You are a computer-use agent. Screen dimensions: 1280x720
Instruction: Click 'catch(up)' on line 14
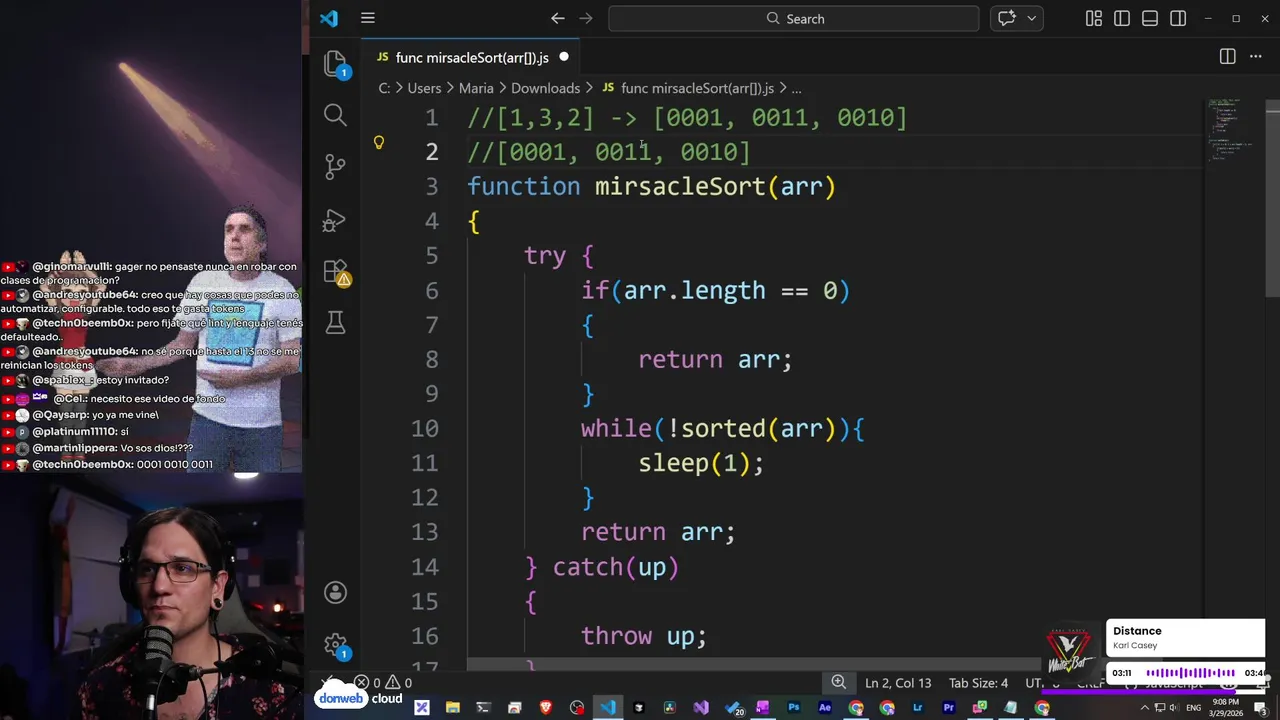tap(616, 567)
